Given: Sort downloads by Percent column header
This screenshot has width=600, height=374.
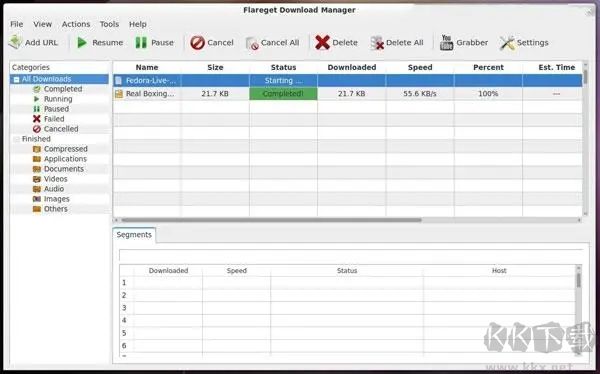Looking at the screenshot, I should point(488,67).
